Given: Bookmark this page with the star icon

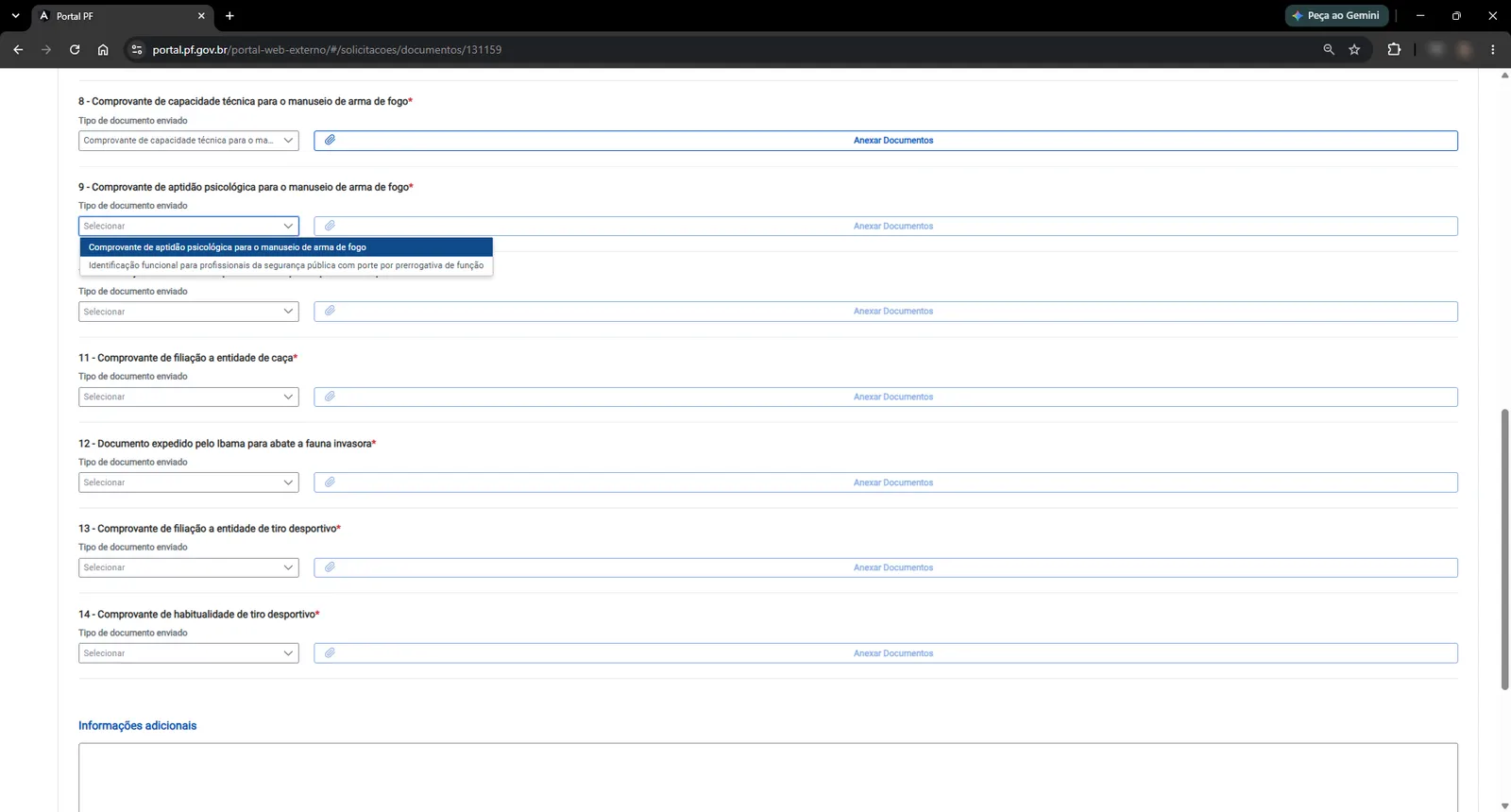Looking at the screenshot, I should [x=1354, y=49].
